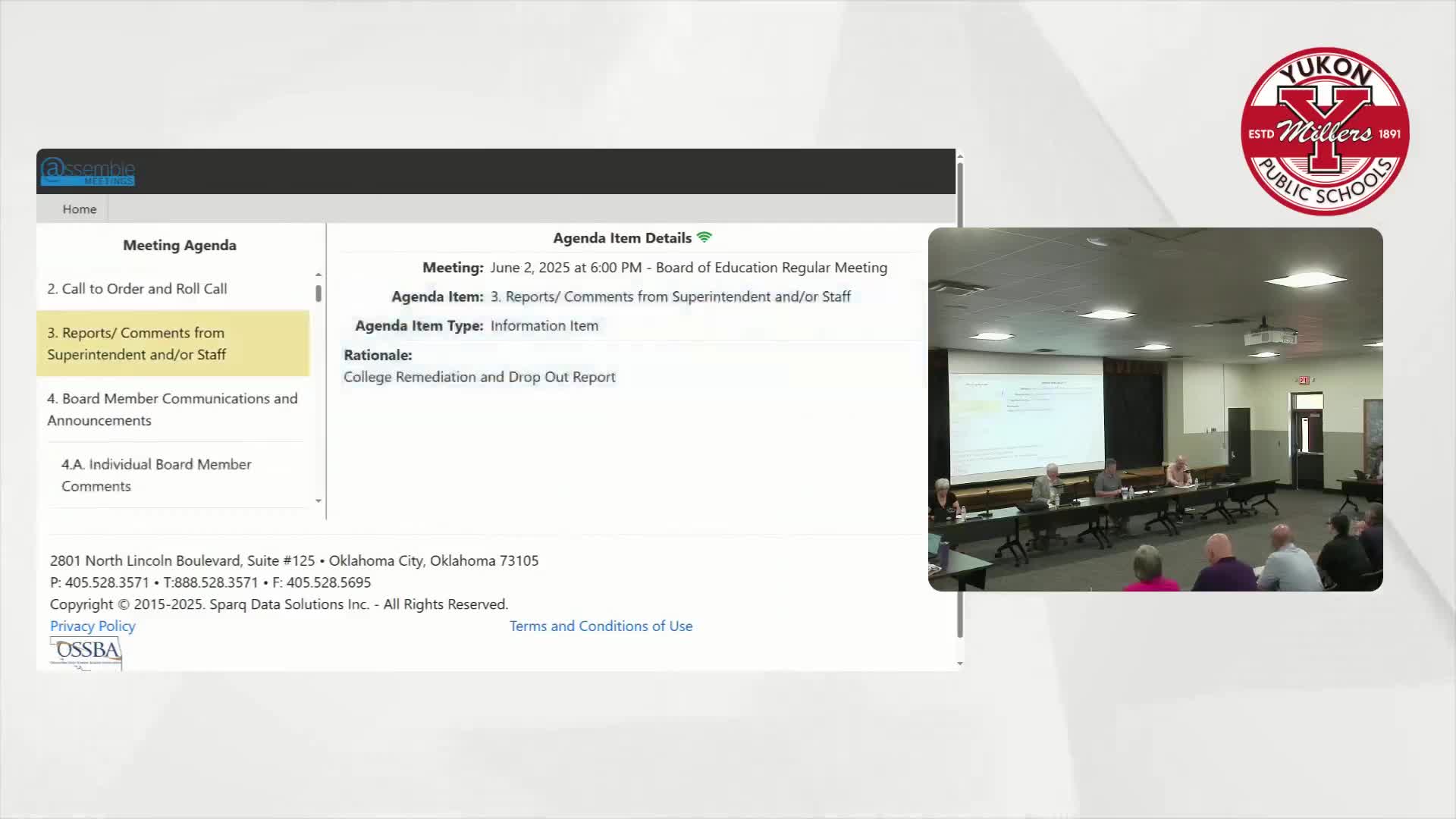Open the Privacy Policy link
Image resolution: width=1456 pixels, height=819 pixels.
(x=93, y=626)
